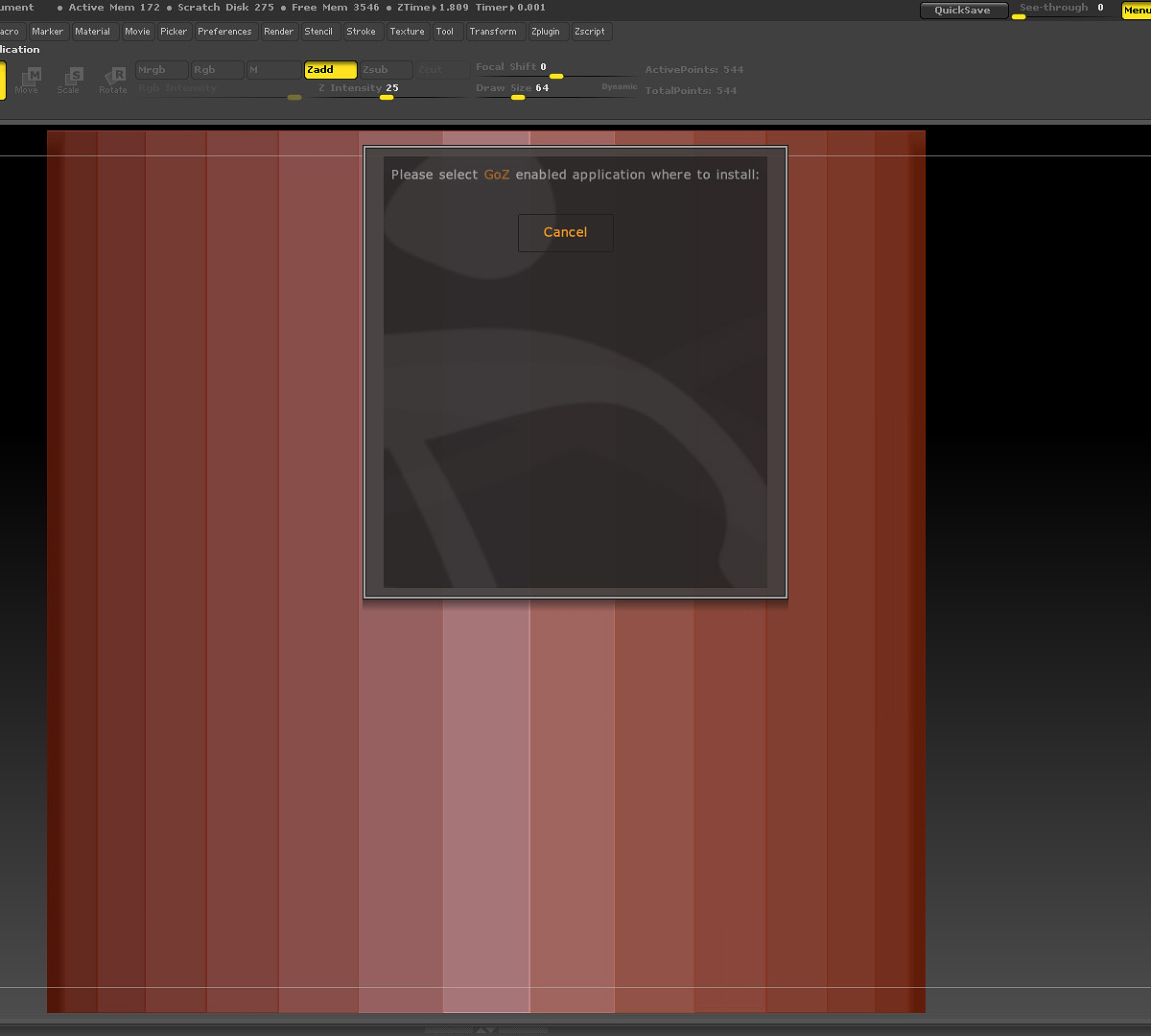
Task: Toggle the Rgb mode button
Action: pos(217,70)
